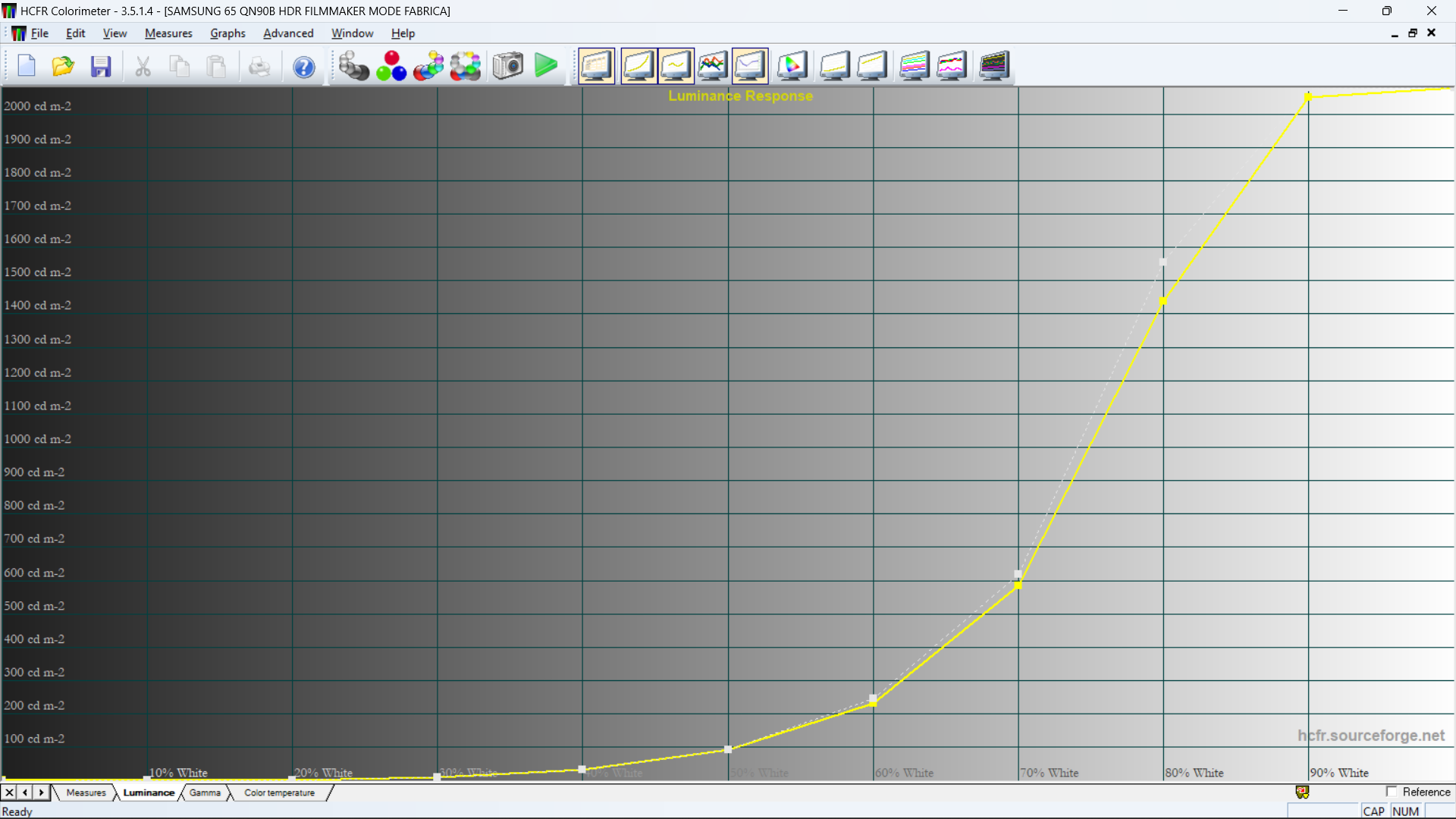This screenshot has width=1456, height=819.
Task: Click the Measure gray scale spheres icon
Action: 353,66
